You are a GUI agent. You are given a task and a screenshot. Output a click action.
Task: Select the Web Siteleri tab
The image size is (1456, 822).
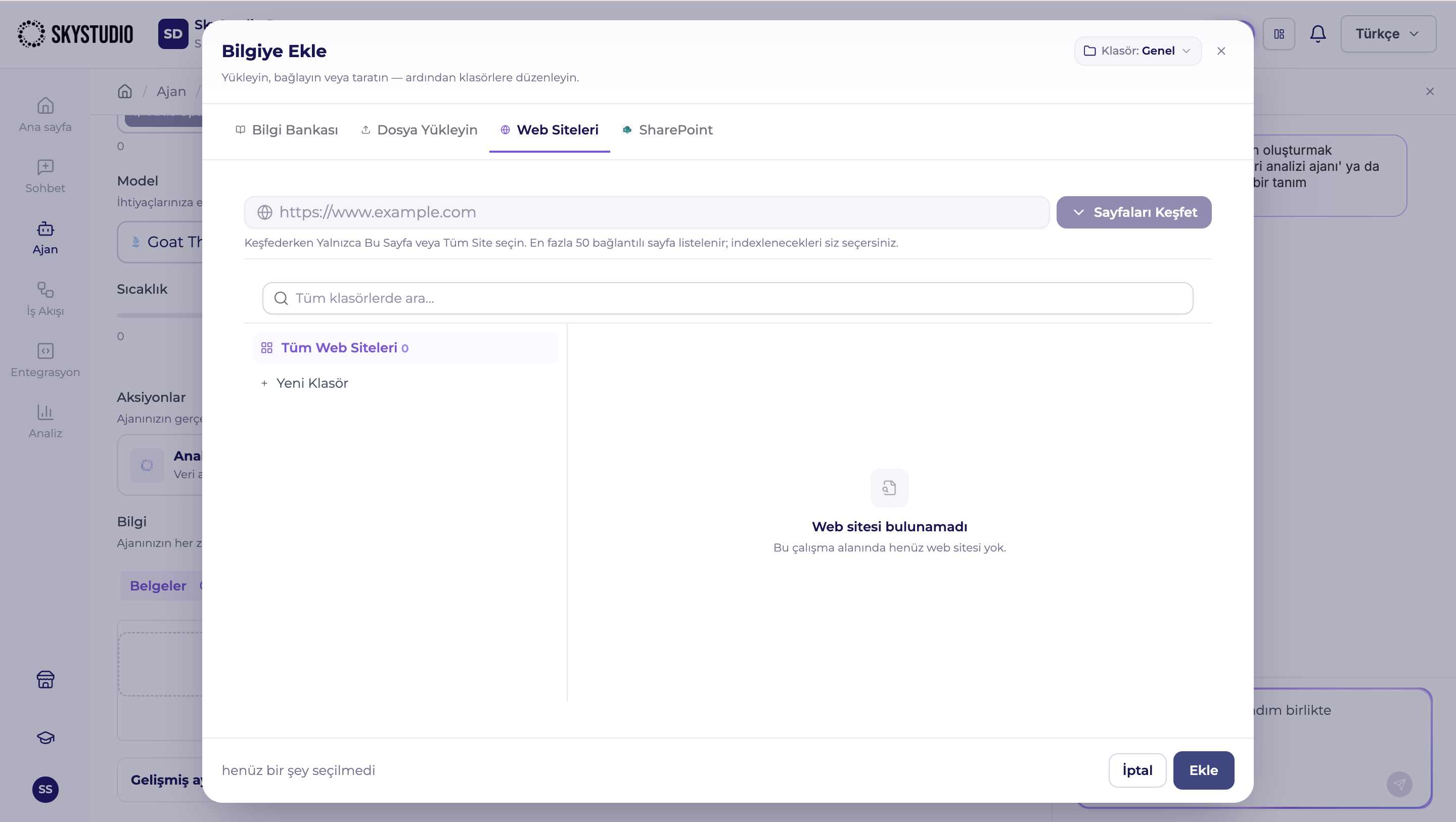(550, 130)
